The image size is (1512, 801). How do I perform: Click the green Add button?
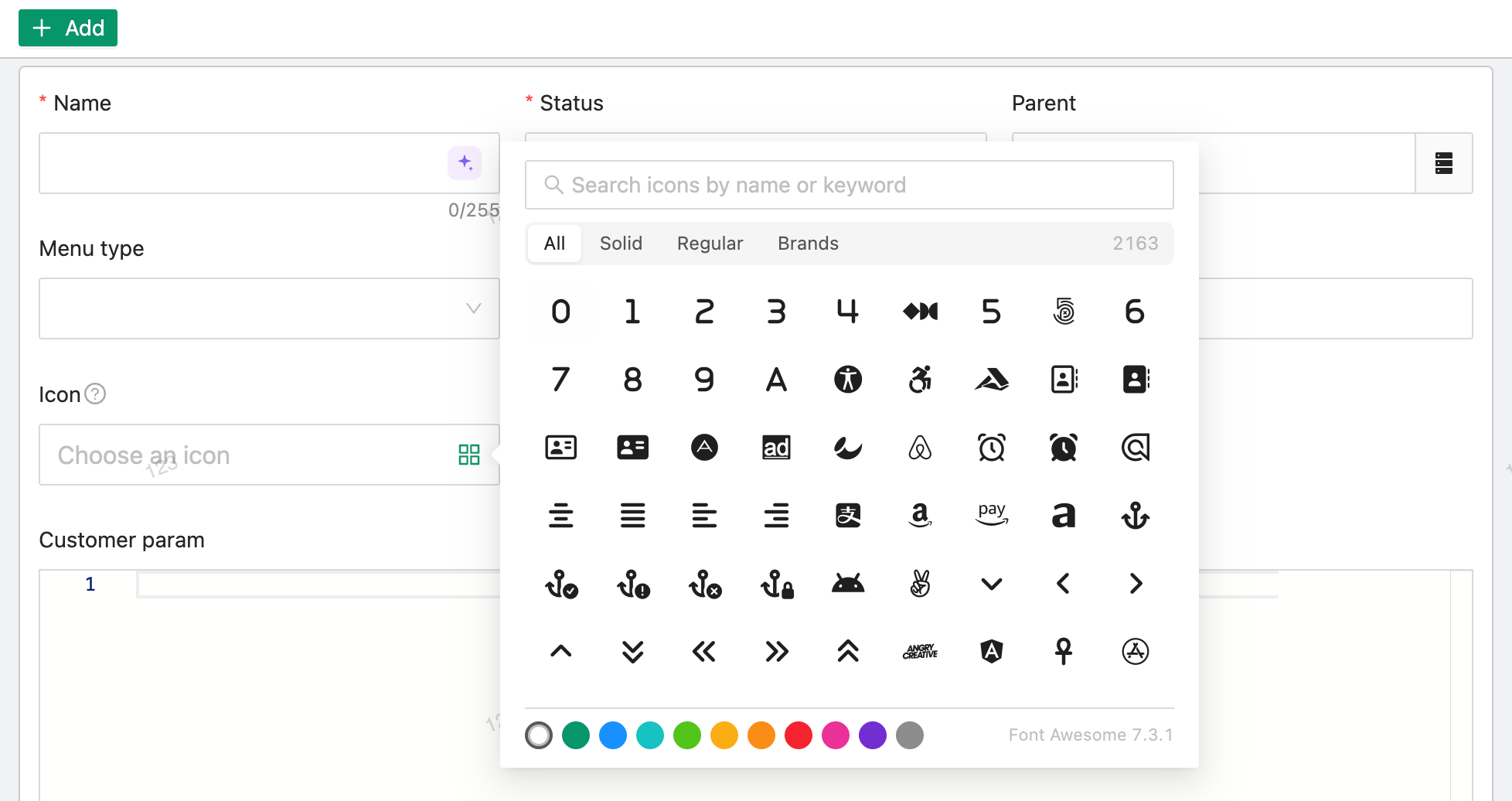pyautogui.click(x=68, y=28)
